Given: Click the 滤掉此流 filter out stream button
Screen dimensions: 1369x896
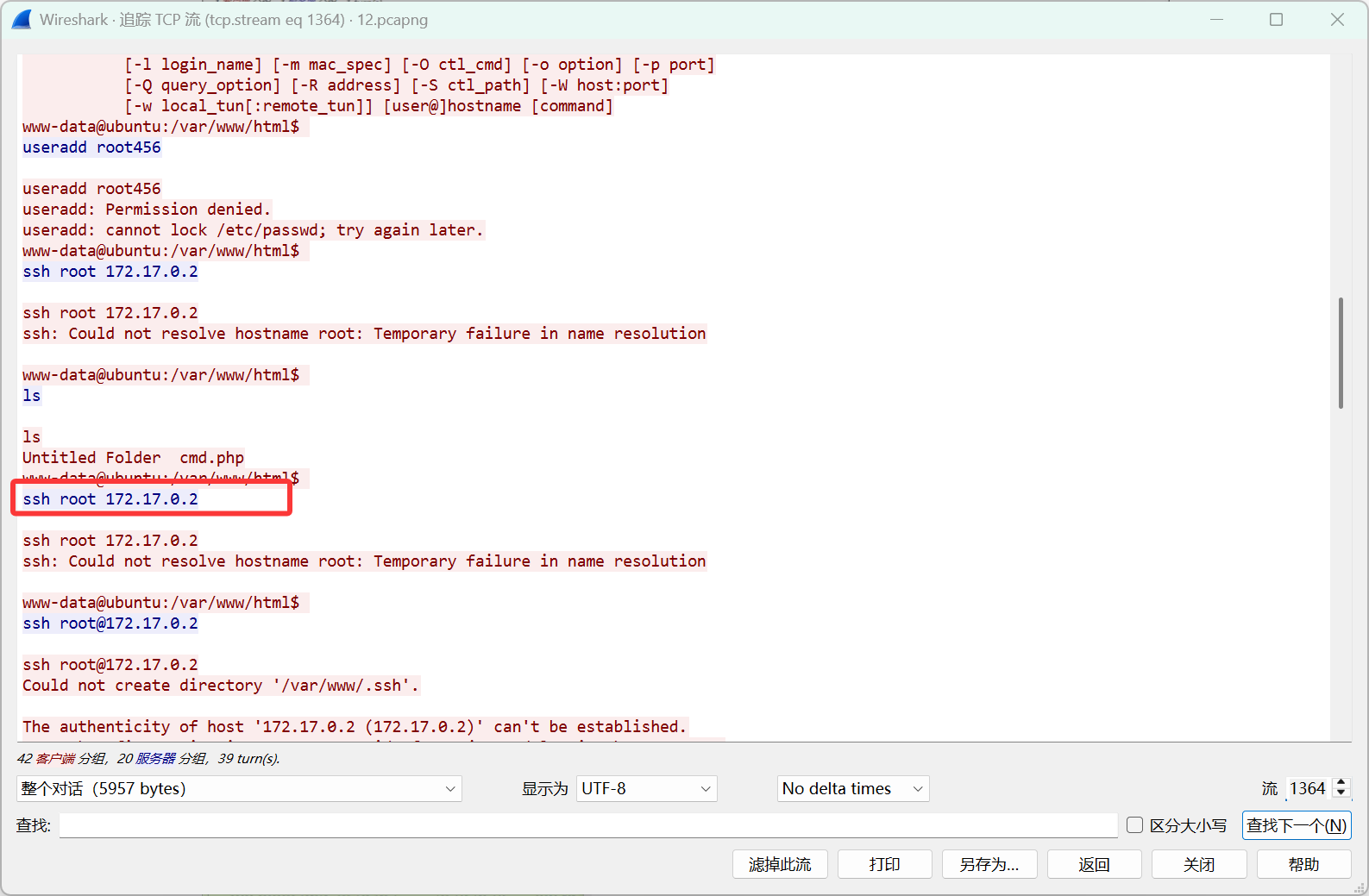Looking at the screenshot, I should point(780,864).
